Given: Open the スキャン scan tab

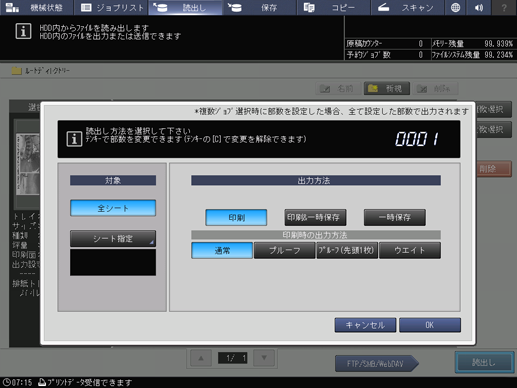Looking at the screenshot, I should [408, 7].
